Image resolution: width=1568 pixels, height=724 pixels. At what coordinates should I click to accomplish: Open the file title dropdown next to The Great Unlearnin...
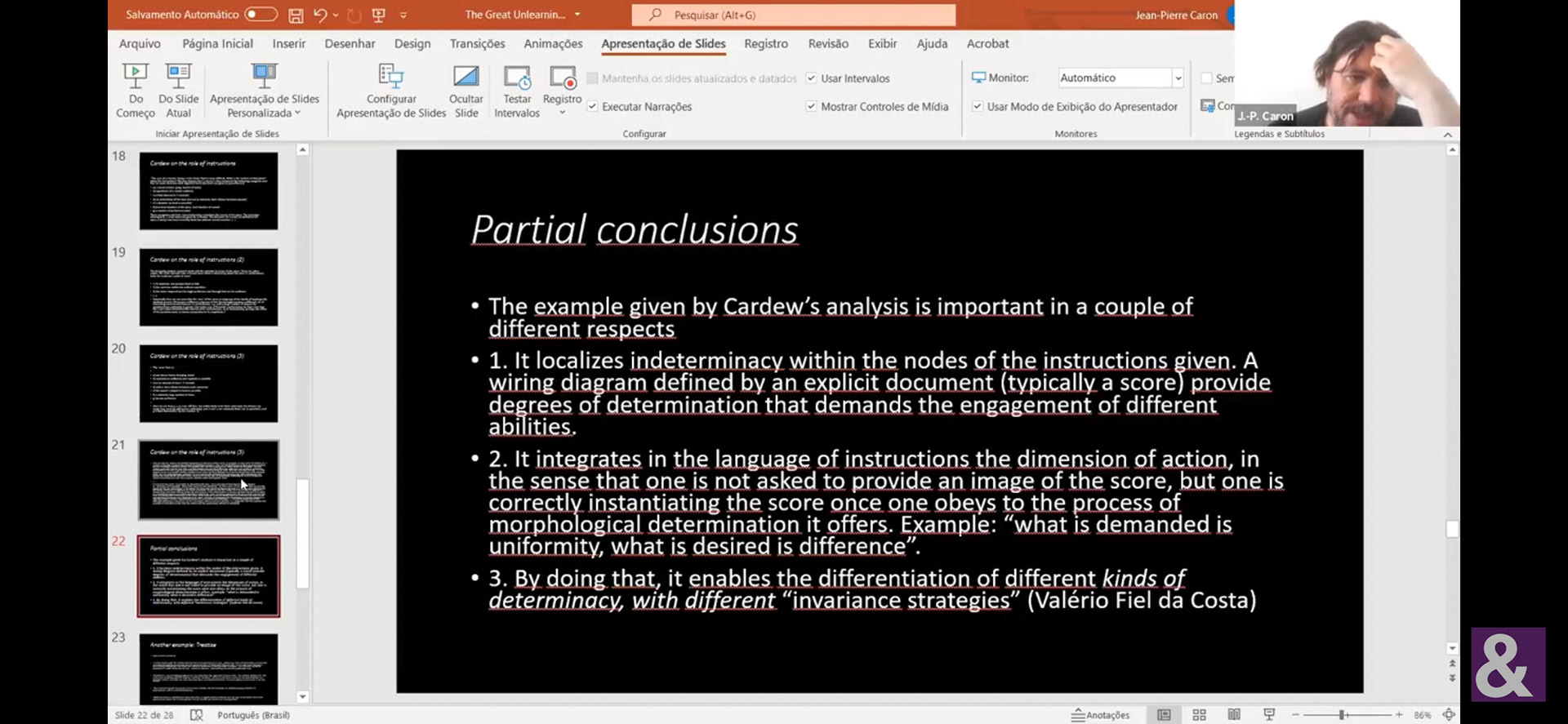click(x=577, y=15)
